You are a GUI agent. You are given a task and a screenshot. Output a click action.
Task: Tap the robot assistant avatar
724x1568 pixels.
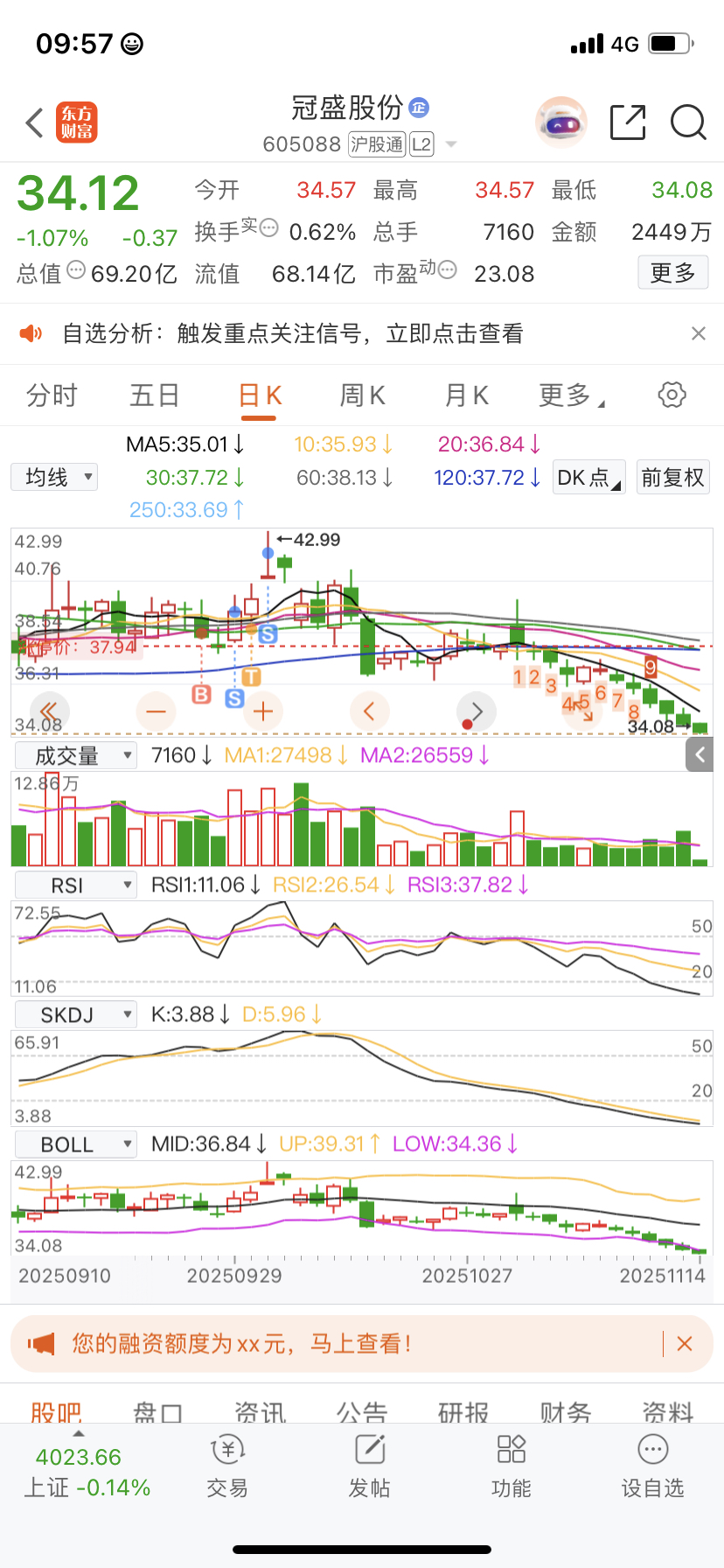(560, 122)
